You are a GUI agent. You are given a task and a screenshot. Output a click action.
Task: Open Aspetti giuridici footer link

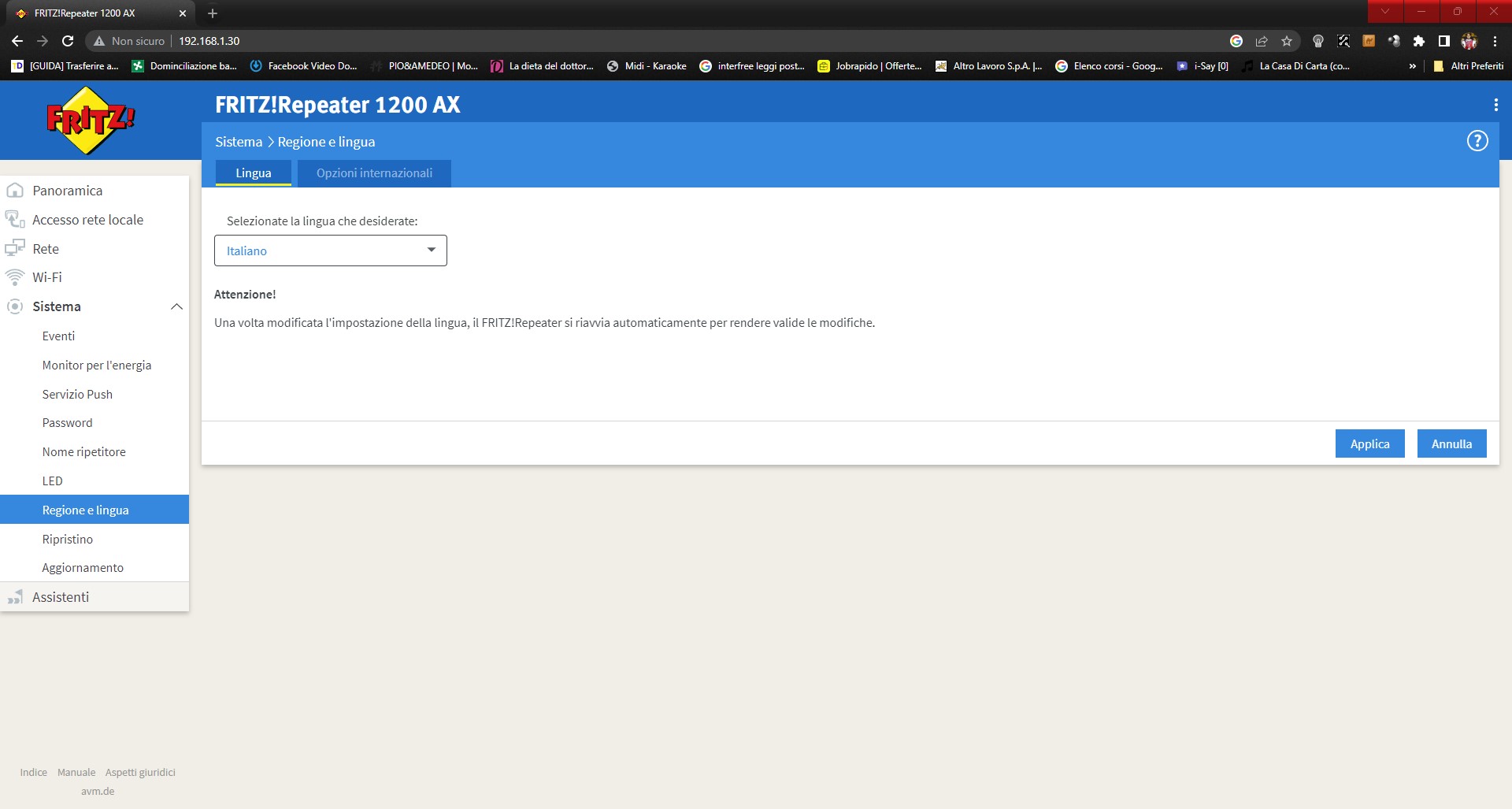(140, 772)
